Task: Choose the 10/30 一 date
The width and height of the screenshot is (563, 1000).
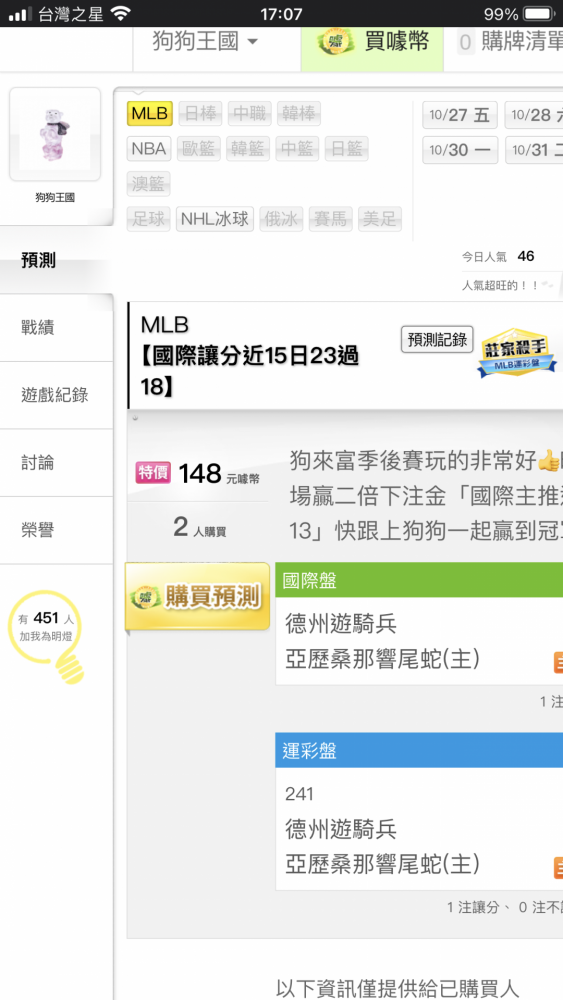Action: click(460, 151)
